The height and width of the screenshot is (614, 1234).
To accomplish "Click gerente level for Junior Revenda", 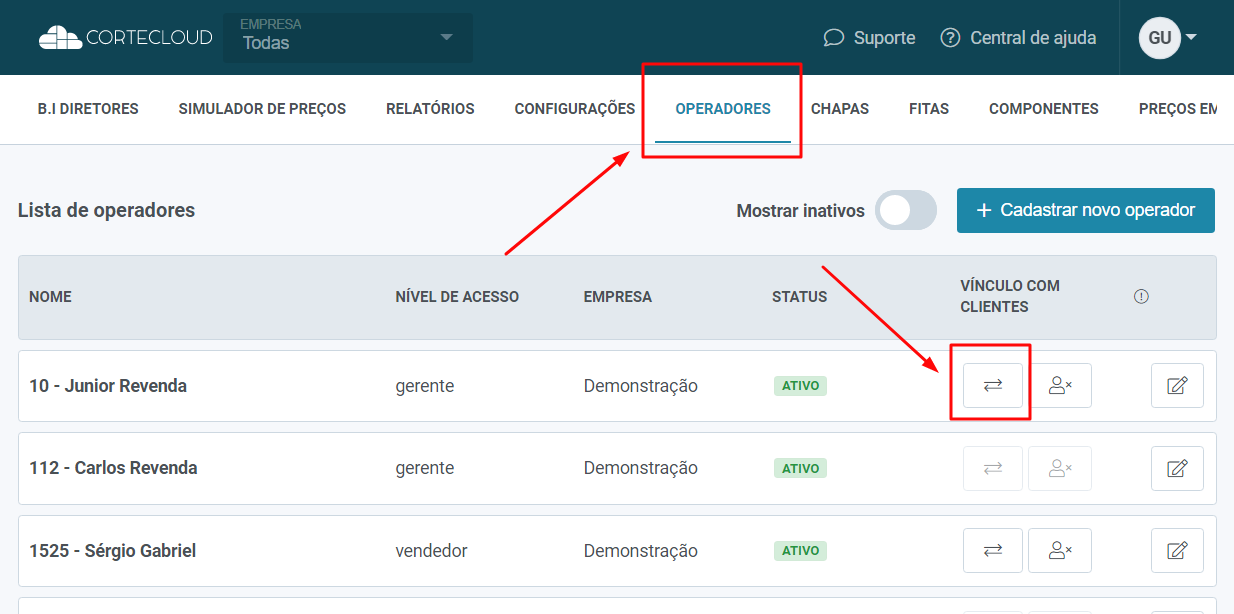I will click(425, 386).
